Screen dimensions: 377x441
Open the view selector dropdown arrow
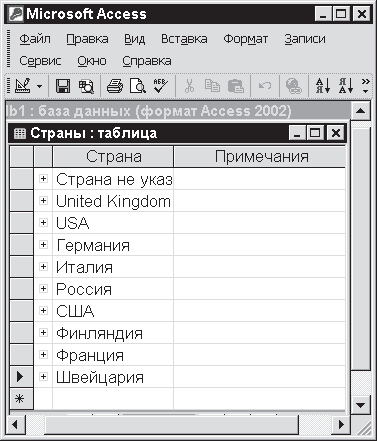tap(39, 87)
